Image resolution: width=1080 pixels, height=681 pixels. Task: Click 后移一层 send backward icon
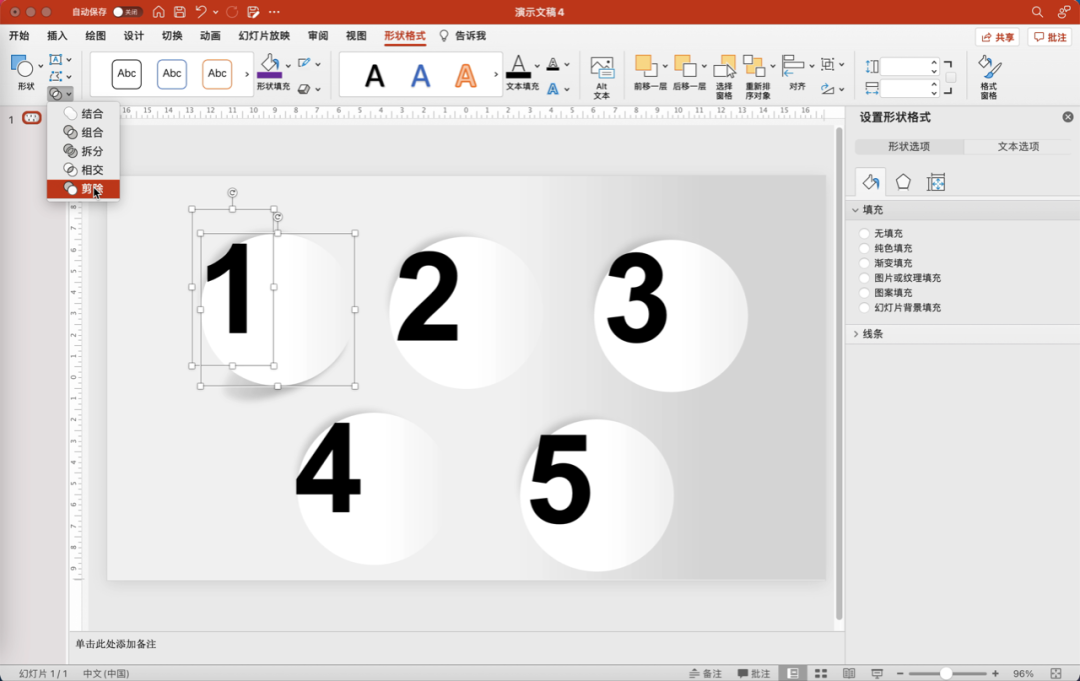(x=685, y=66)
